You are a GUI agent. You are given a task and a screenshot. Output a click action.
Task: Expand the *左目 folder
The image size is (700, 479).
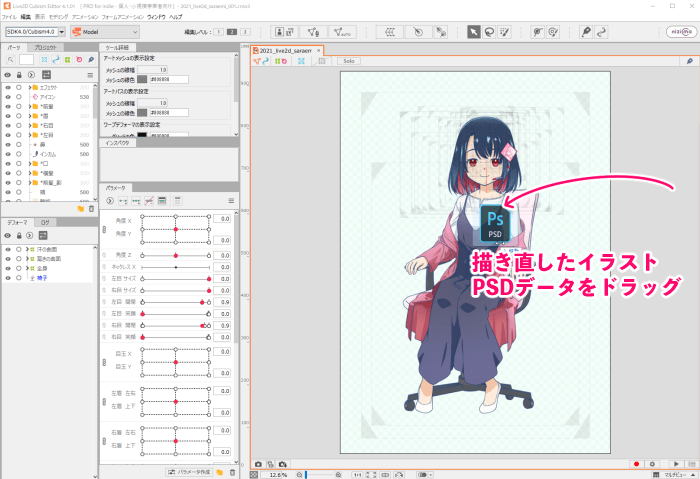(x=30, y=135)
